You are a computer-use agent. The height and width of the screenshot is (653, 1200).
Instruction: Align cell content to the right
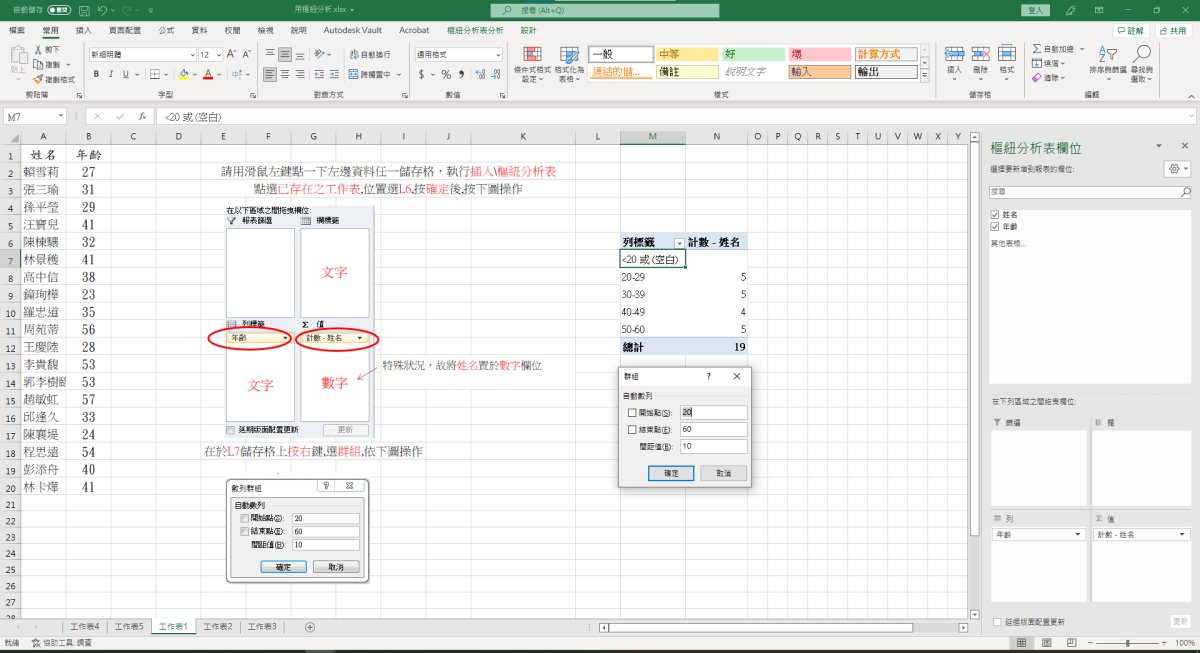[x=300, y=74]
